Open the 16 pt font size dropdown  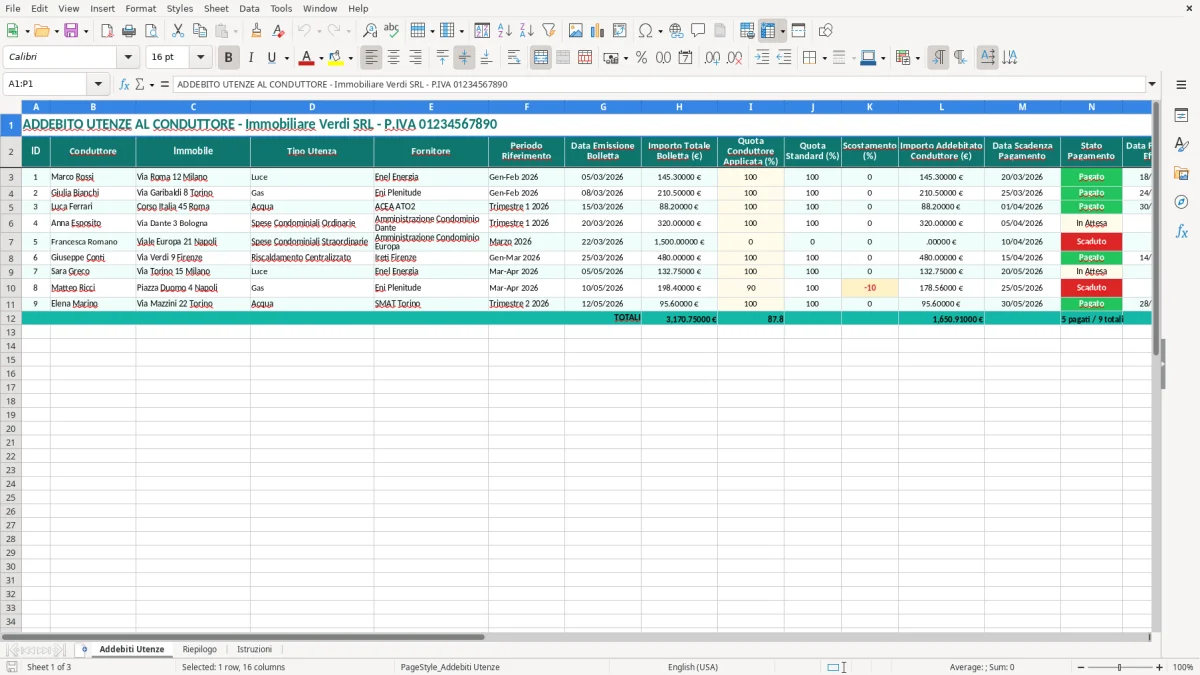click(x=201, y=58)
